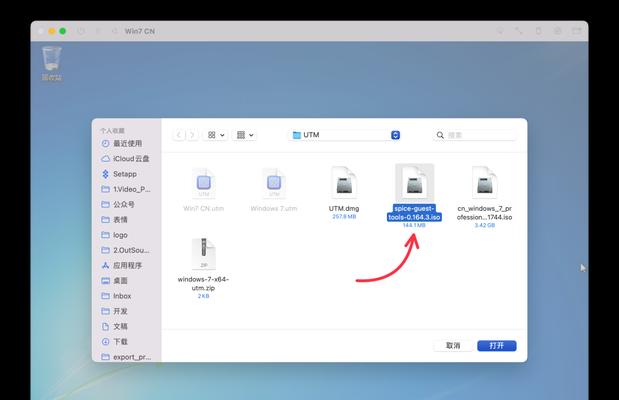Select the cn_windows_7_professional iso file icon
This screenshot has height=400, width=619.
pos(484,183)
